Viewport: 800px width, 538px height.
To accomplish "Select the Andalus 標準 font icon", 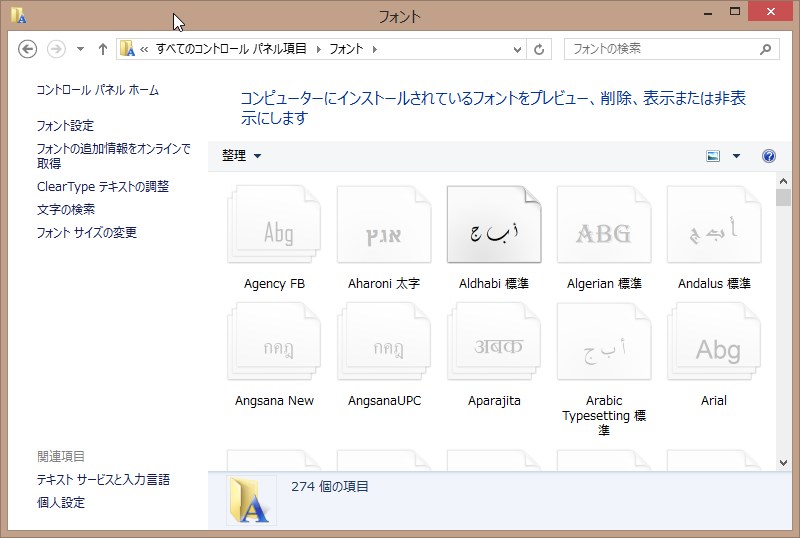I will point(714,225).
